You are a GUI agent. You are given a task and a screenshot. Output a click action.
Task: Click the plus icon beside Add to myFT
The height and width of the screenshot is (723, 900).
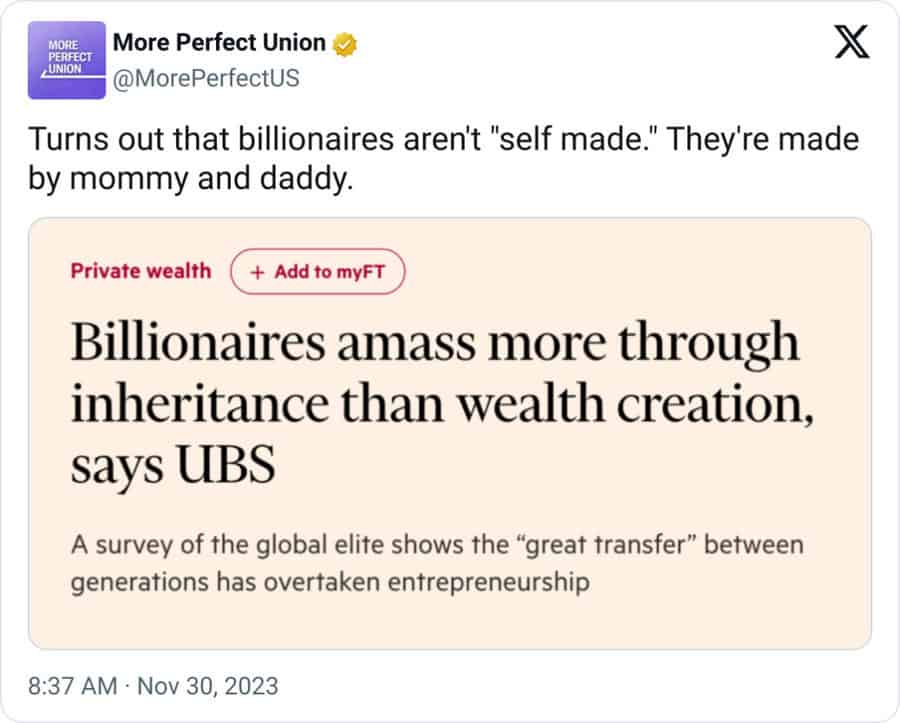pos(257,272)
